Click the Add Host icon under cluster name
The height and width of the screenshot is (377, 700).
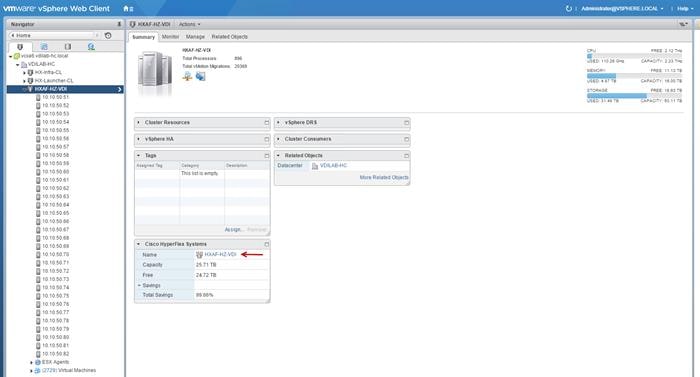coord(187,76)
